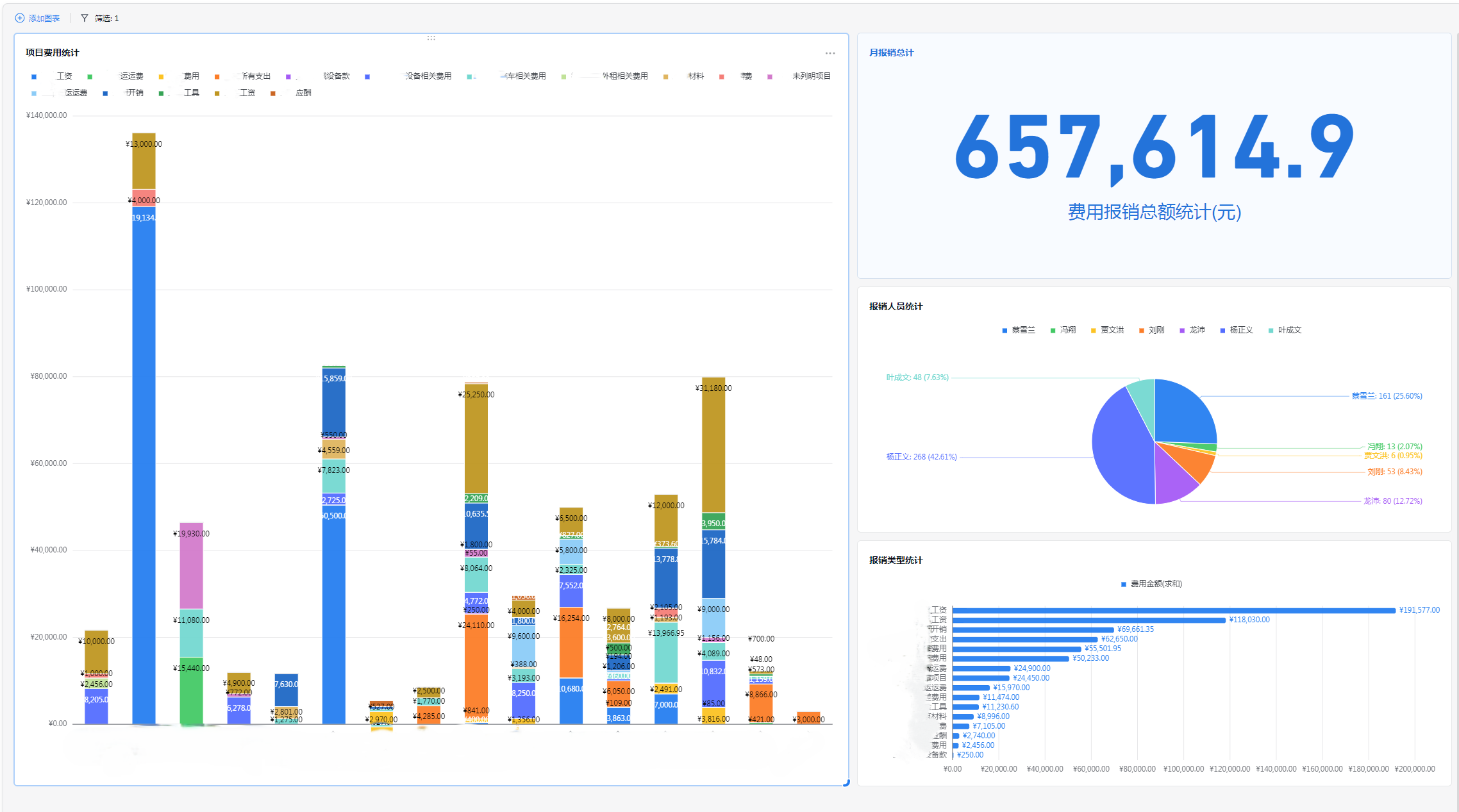
Task: Click the 添加图表 plus icon
Action: [20, 18]
